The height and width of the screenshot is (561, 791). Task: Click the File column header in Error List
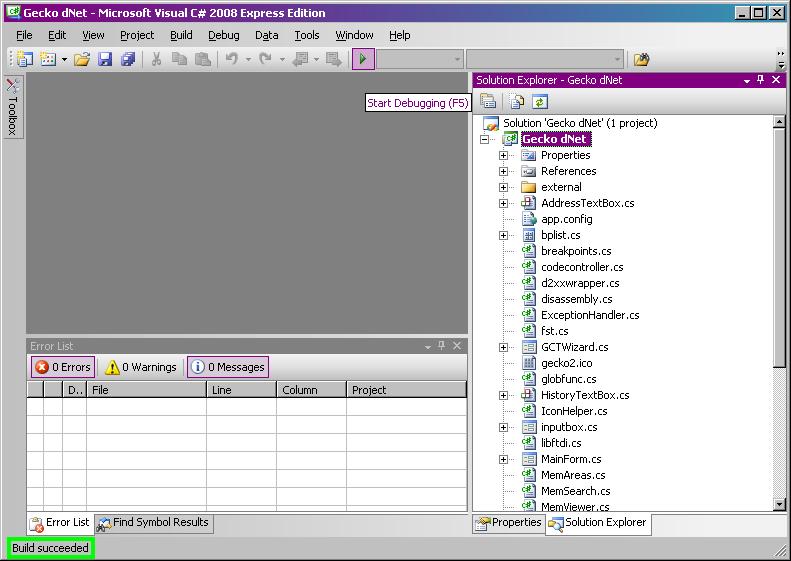point(146,390)
